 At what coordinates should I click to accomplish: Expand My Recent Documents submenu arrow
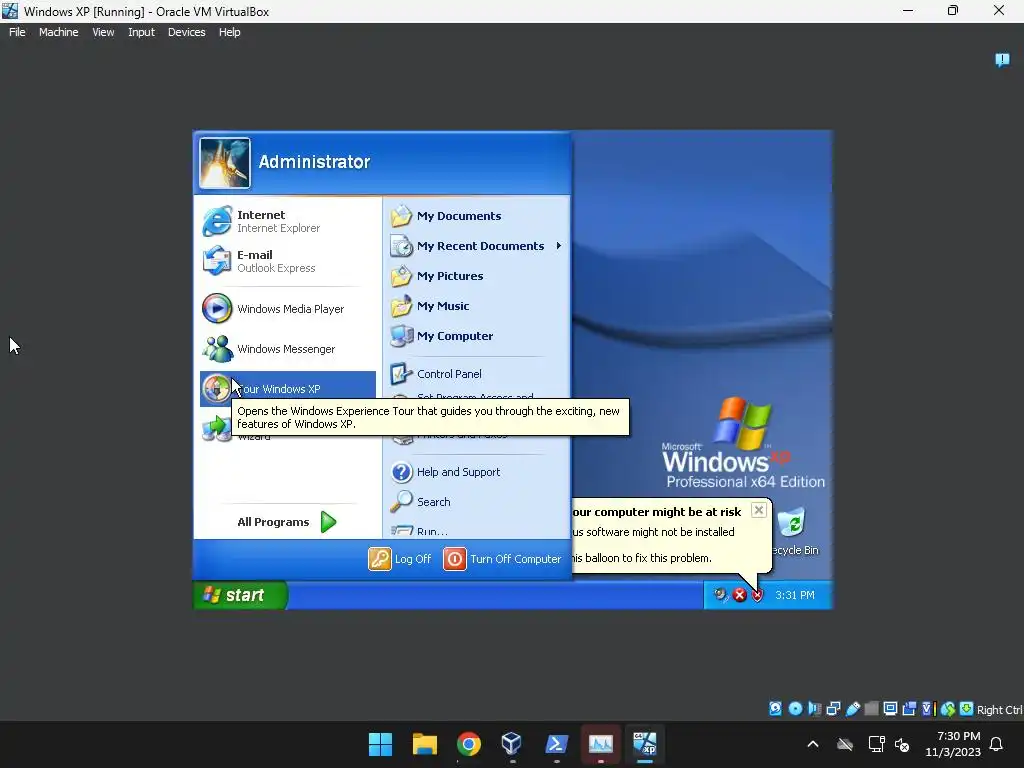tap(559, 246)
